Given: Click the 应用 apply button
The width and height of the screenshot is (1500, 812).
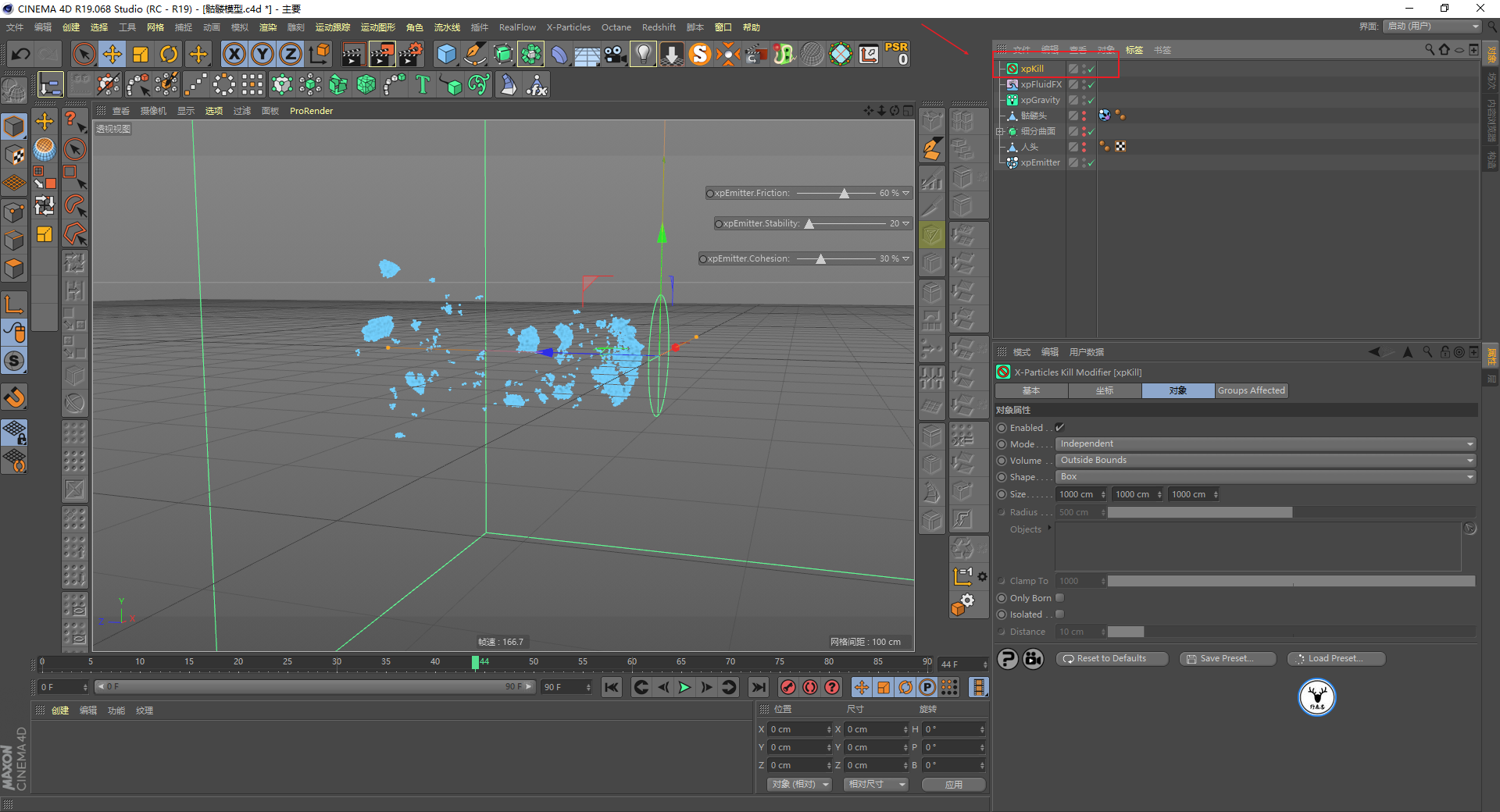Looking at the screenshot, I should coord(953,784).
